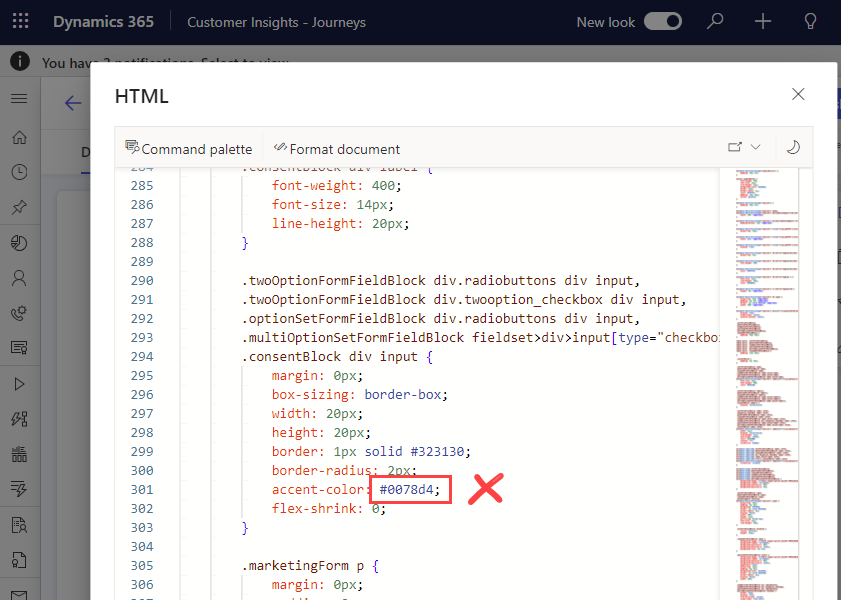Open search from the top navigation bar

click(714, 21)
